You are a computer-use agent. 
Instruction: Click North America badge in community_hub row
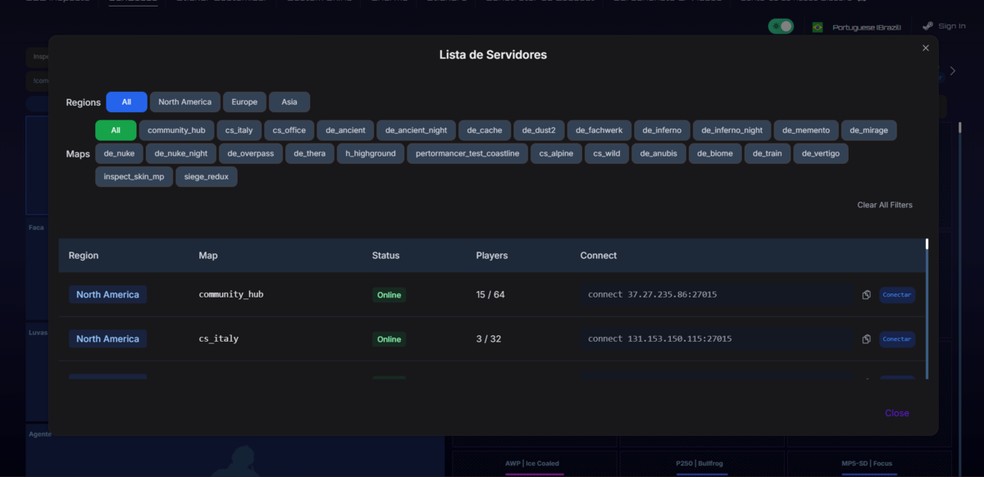pyautogui.click(x=107, y=294)
